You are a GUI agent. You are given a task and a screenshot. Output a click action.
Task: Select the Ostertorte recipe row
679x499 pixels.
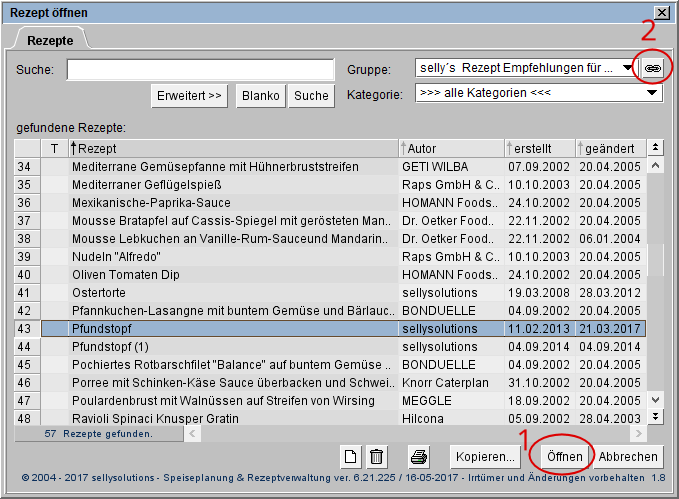[230, 292]
